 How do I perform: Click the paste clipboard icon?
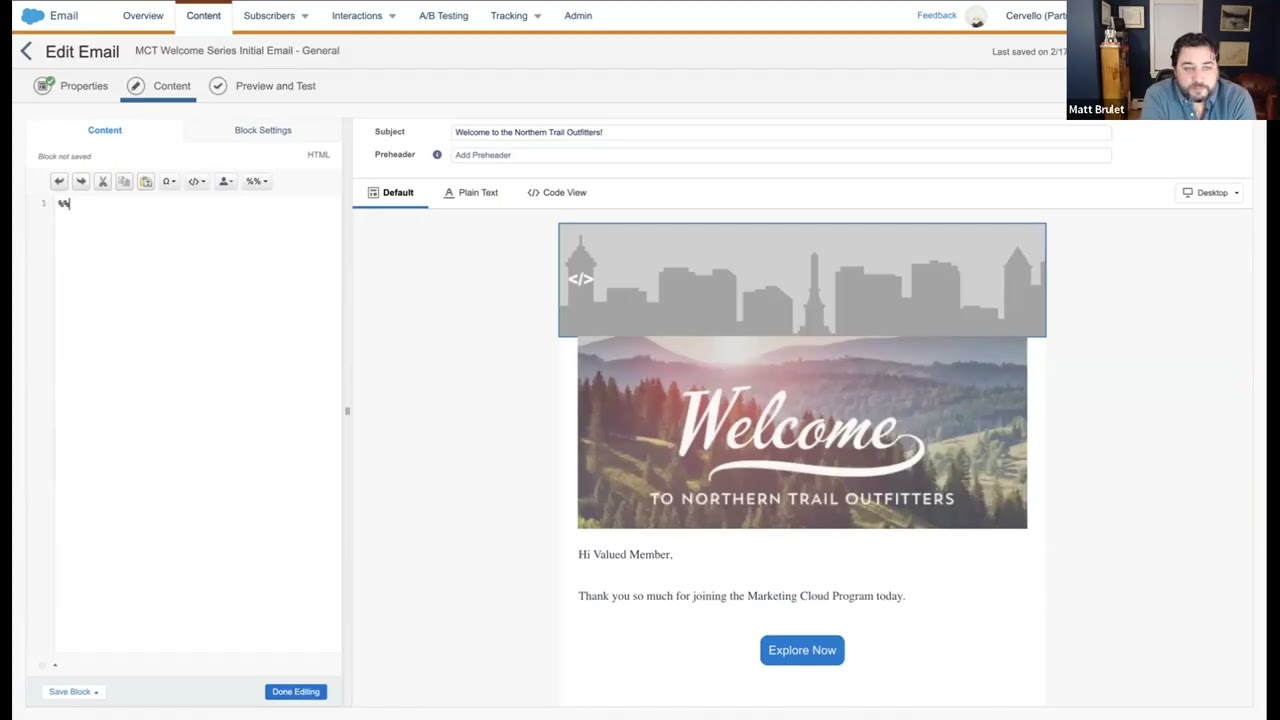(146, 181)
